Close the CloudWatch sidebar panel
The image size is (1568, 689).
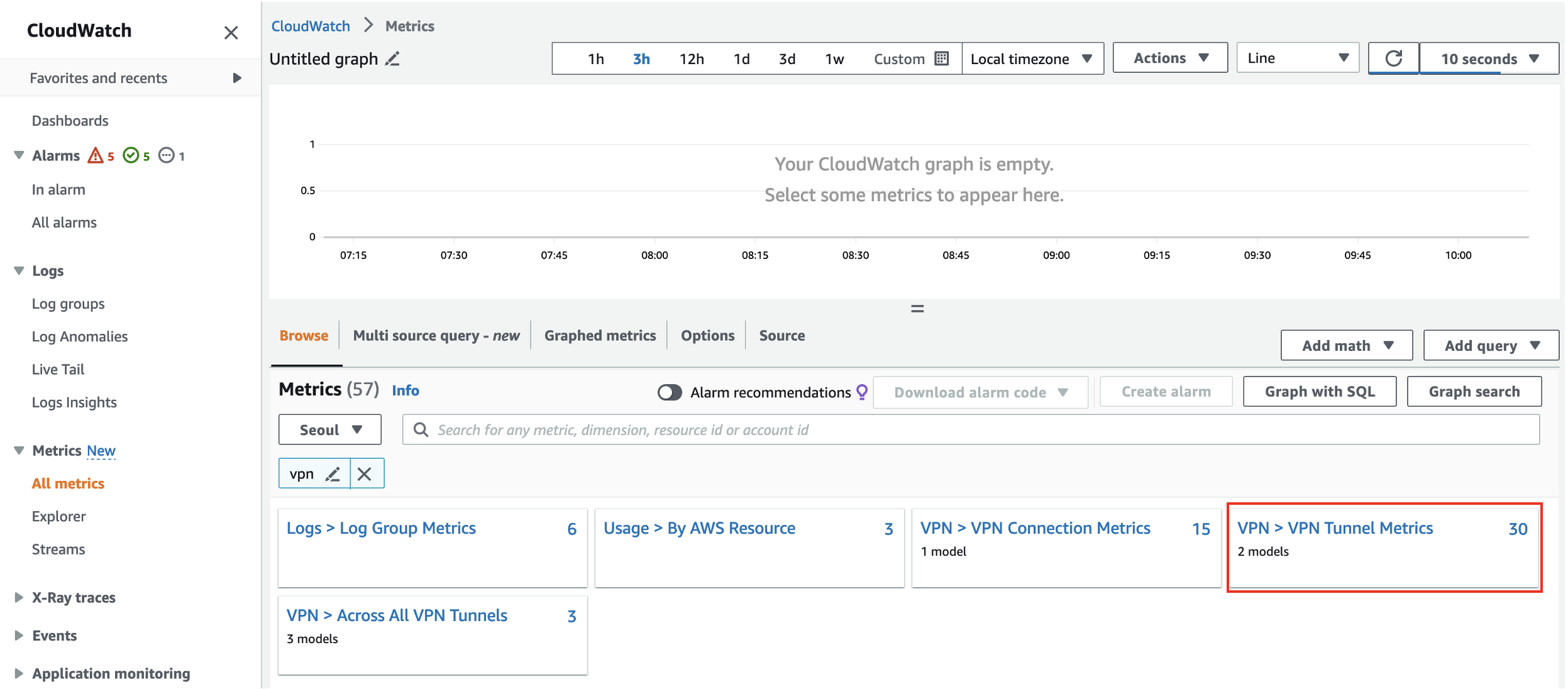[231, 32]
